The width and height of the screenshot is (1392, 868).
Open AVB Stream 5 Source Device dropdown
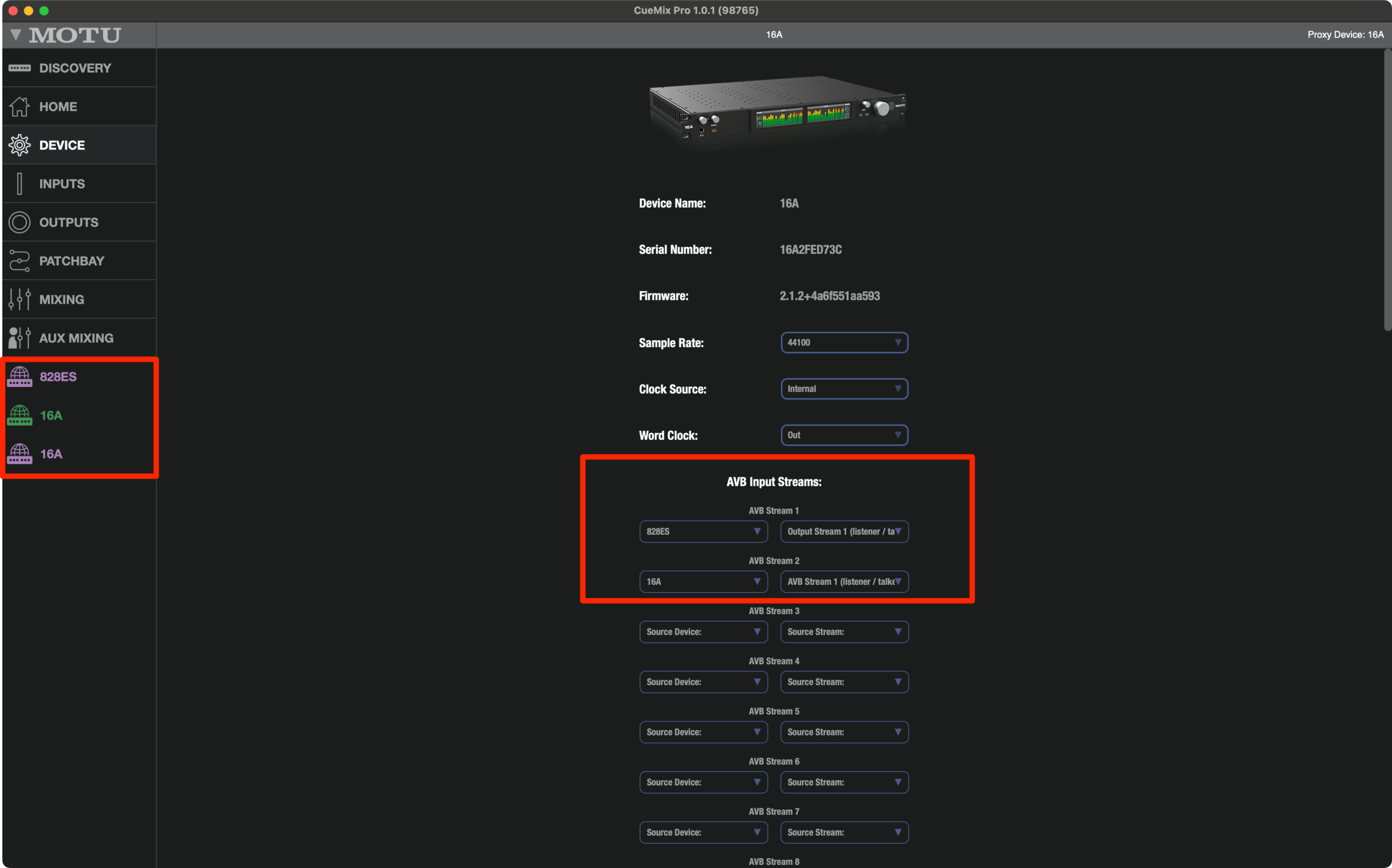click(704, 732)
